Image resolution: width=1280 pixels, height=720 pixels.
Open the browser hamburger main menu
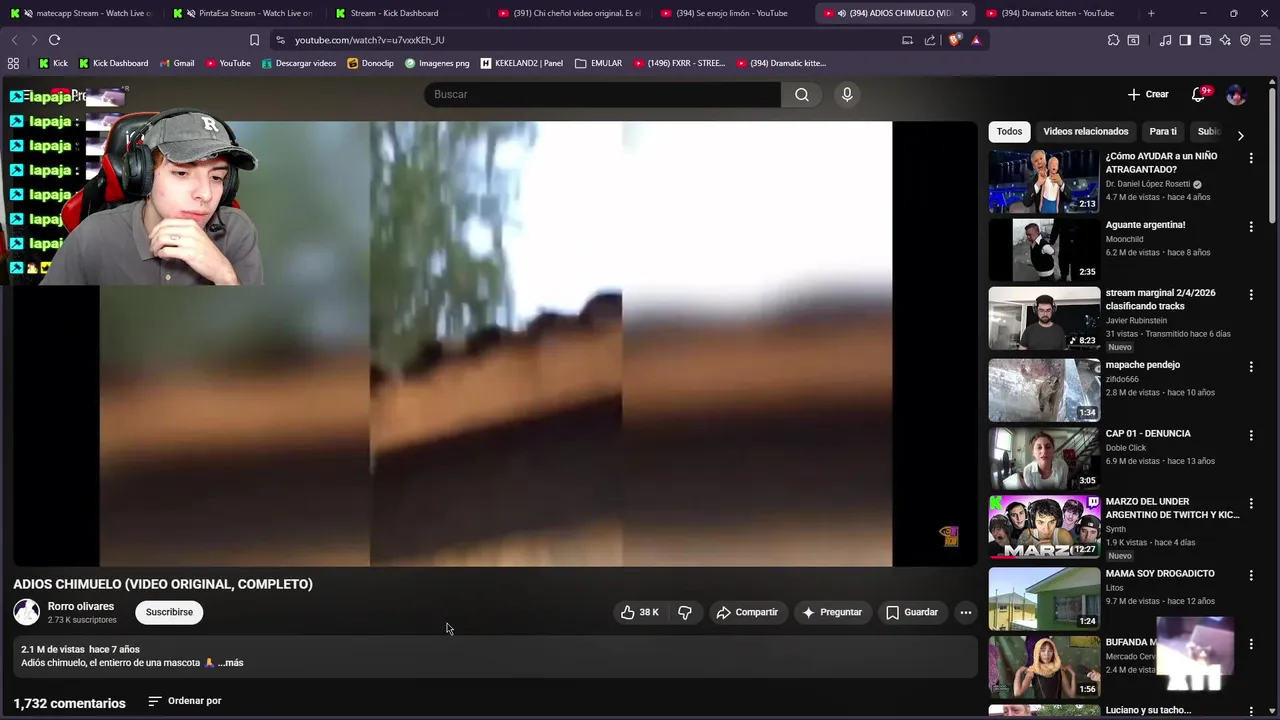pos(1265,40)
